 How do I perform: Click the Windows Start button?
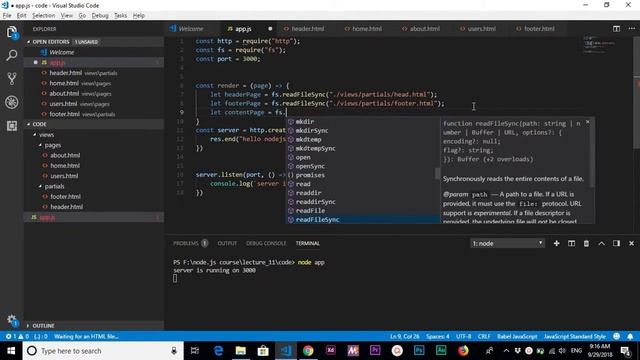[x=11, y=351]
